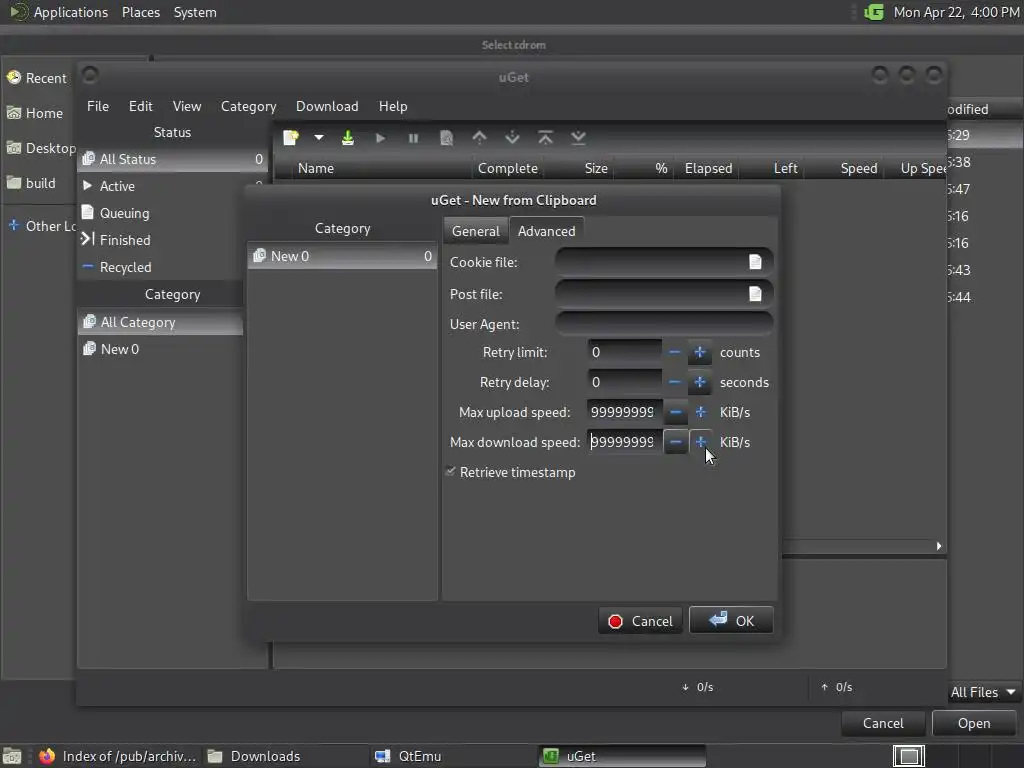The height and width of the screenshot is (768, 1024).
Task: Increase the Retry delay with plus
Action: click(700, 382)
